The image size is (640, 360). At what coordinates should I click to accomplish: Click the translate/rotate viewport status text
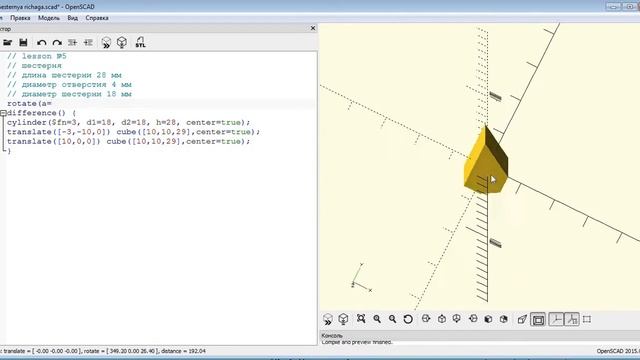(103, 351)
